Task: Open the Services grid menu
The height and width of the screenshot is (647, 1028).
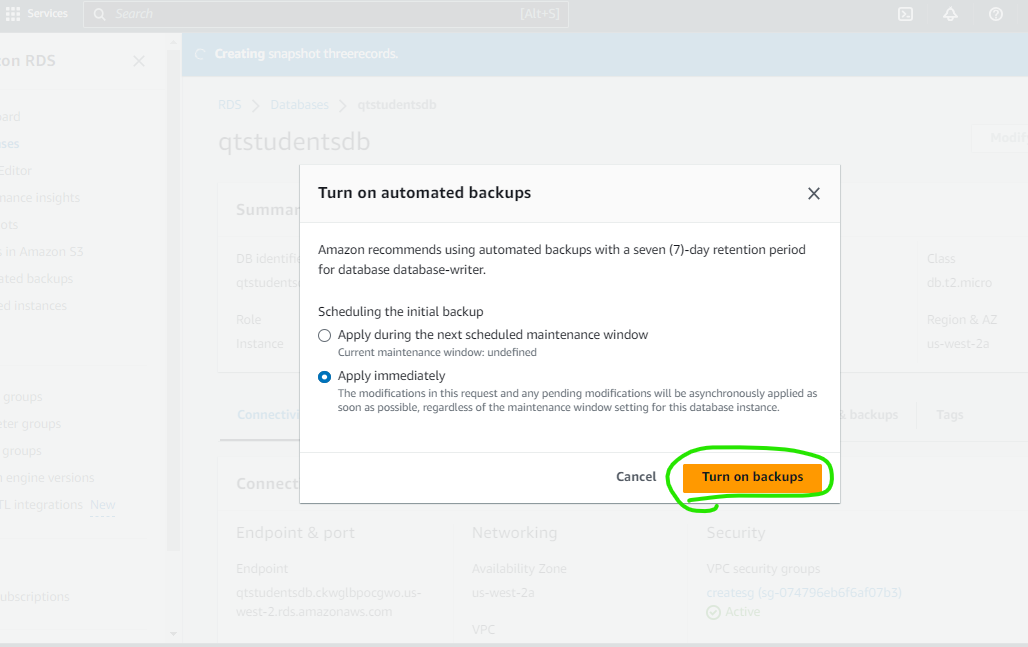Action: [11, 13]
